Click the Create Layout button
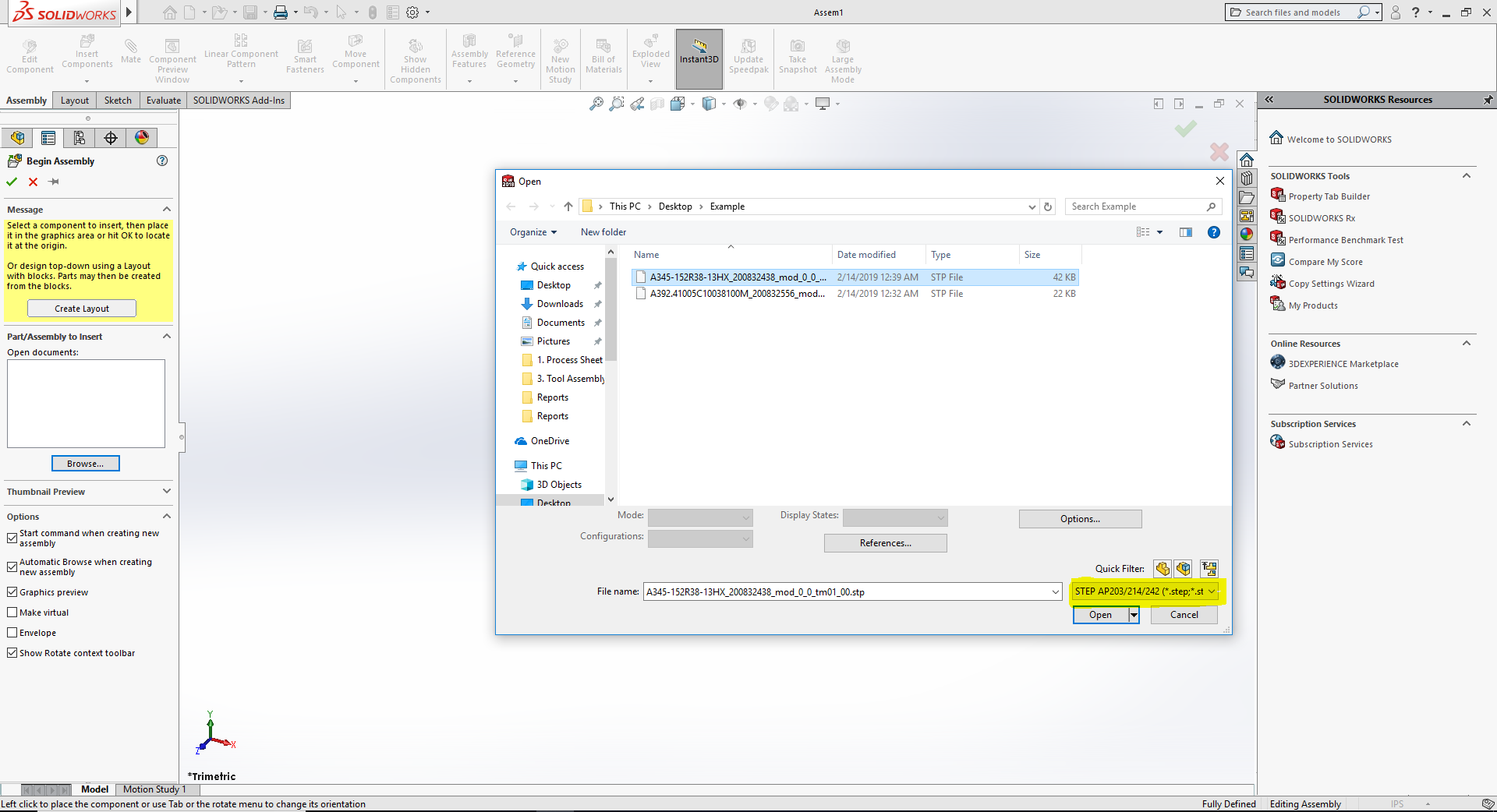Screen dimensions: 1497x812 pyautogui.click(x=82, y=309)
